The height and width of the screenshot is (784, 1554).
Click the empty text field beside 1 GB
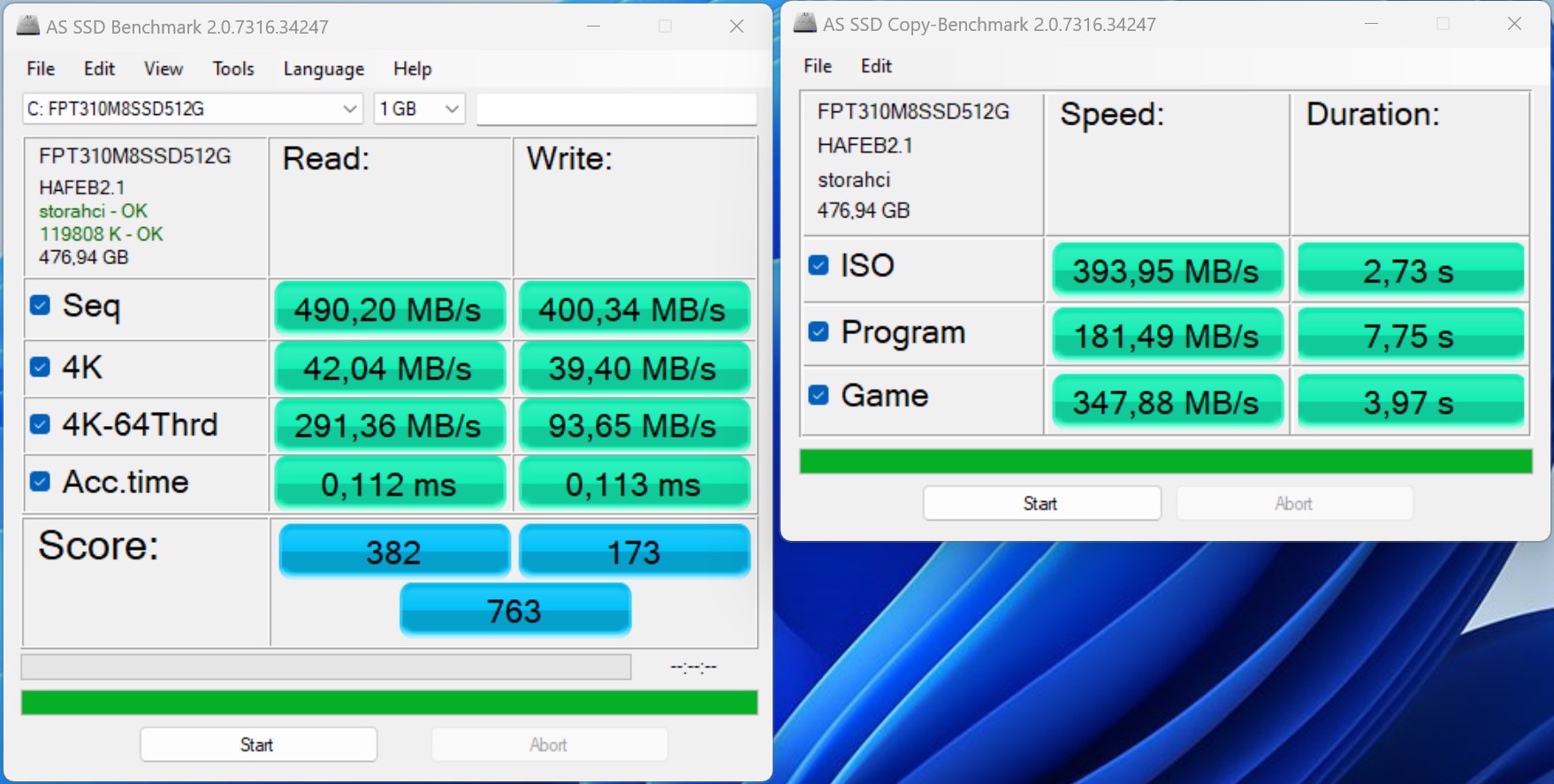click(616, 109)
